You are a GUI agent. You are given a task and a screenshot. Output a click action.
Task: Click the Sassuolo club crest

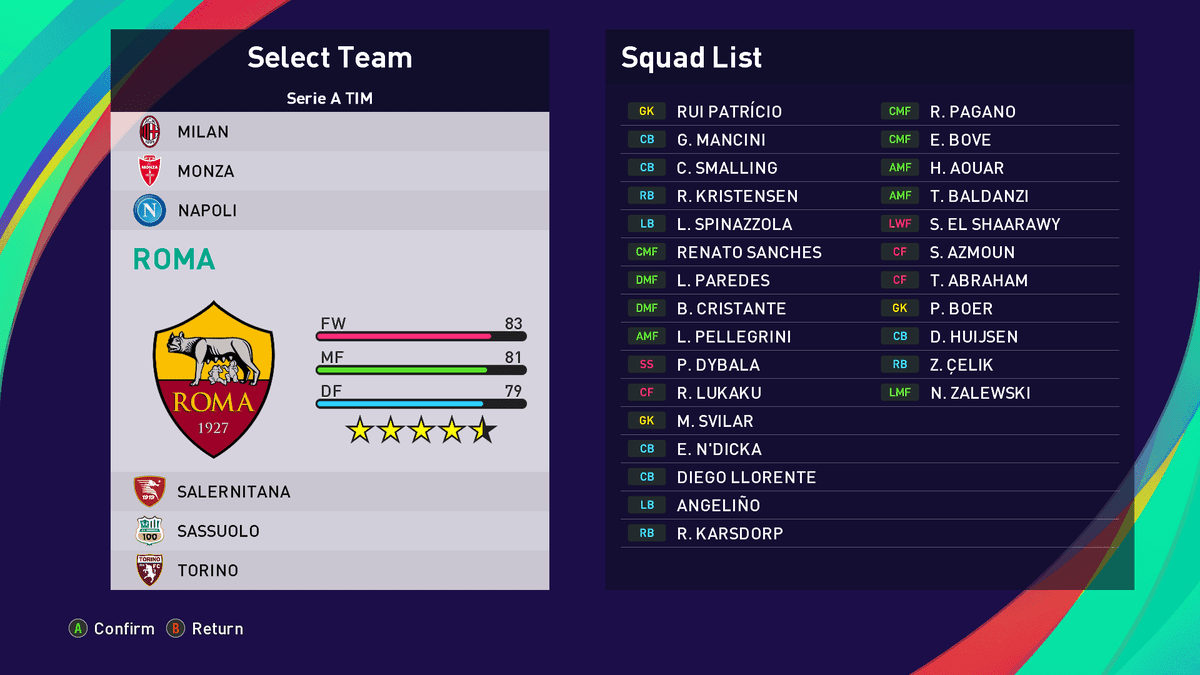click(x=149, y=531)
